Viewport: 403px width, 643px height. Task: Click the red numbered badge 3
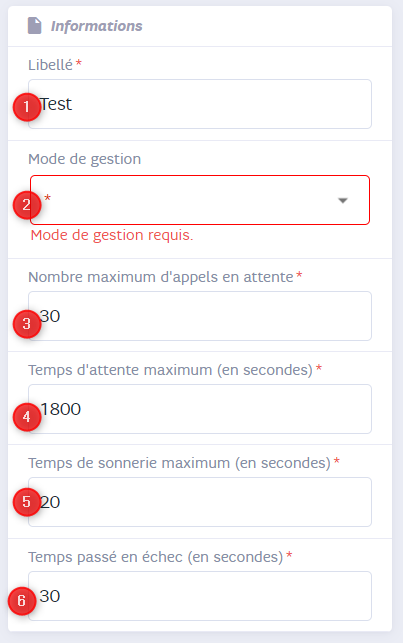[x=27, y=324]
